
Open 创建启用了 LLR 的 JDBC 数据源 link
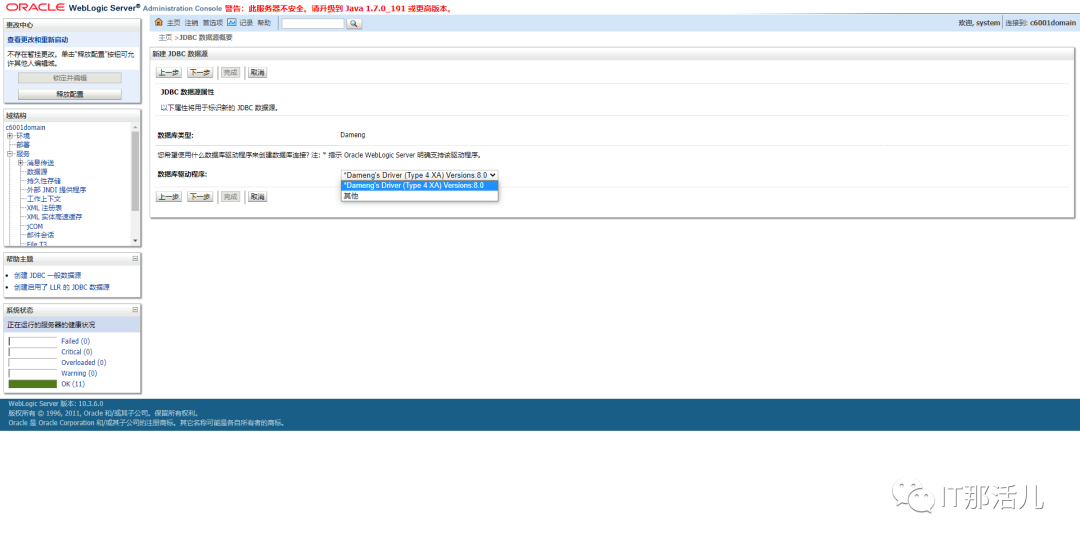pos(61,287)
